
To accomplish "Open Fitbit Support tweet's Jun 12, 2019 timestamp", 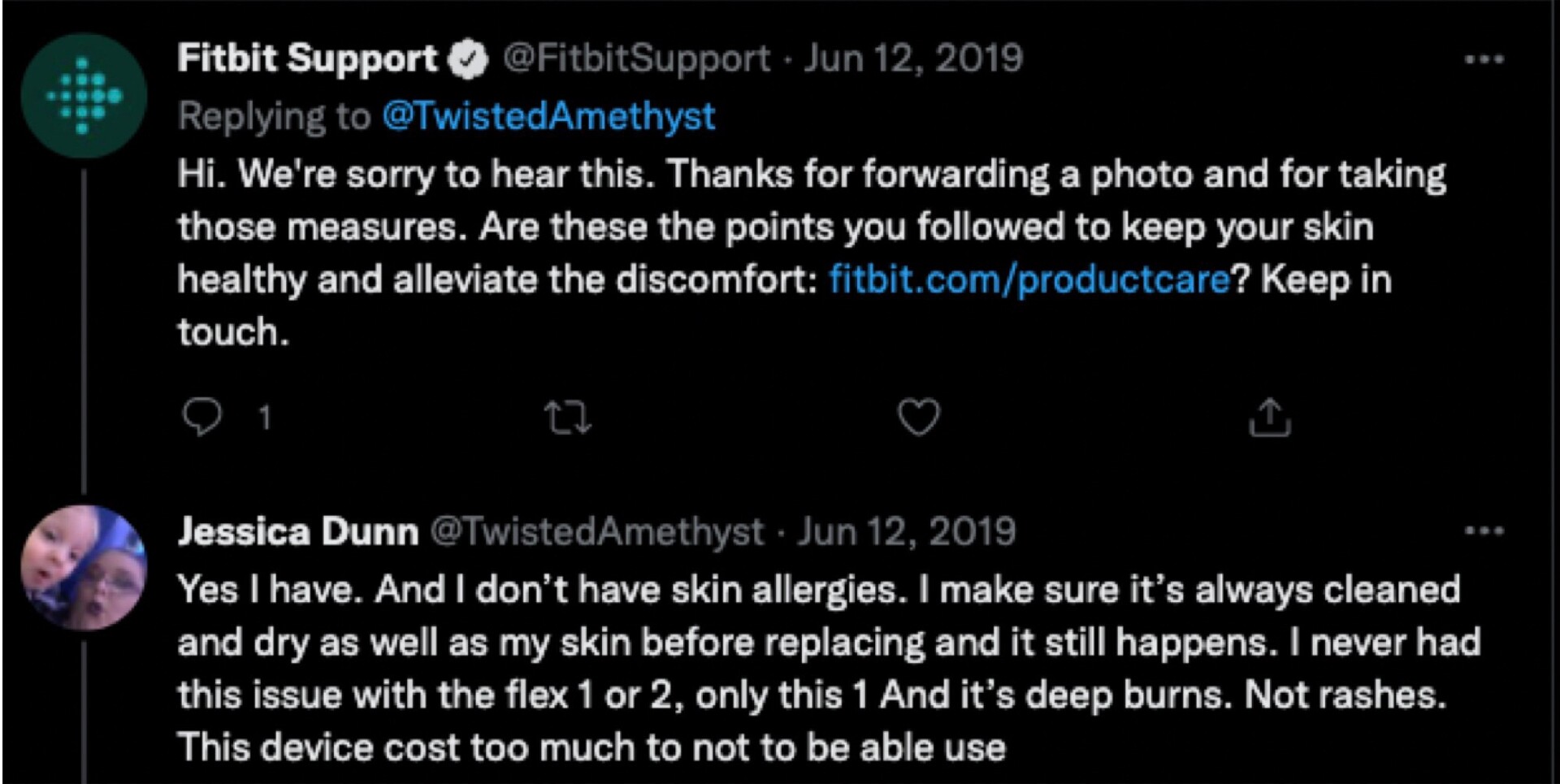I will click(912, 58).
